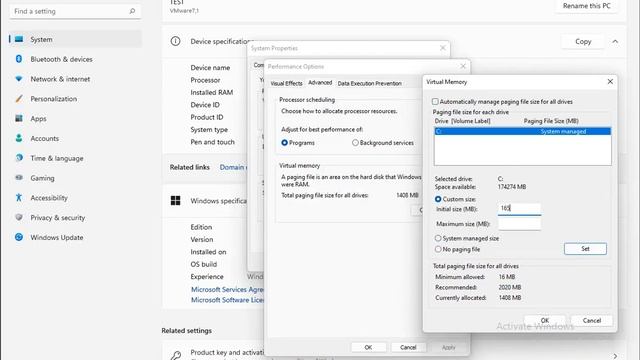Click the Time & language globe icon
Screen dimensions: 640x360
[19, 158]
